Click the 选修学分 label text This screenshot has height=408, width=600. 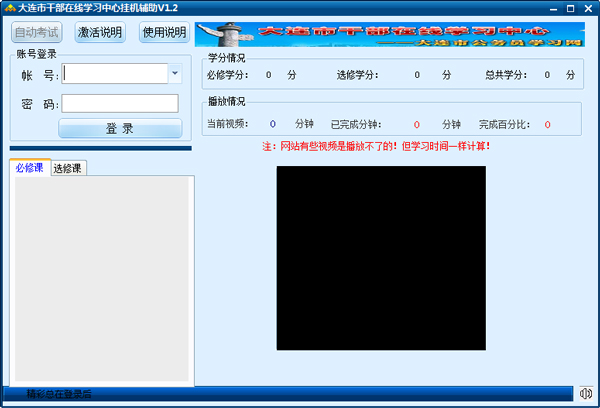(x=357, y=75)
